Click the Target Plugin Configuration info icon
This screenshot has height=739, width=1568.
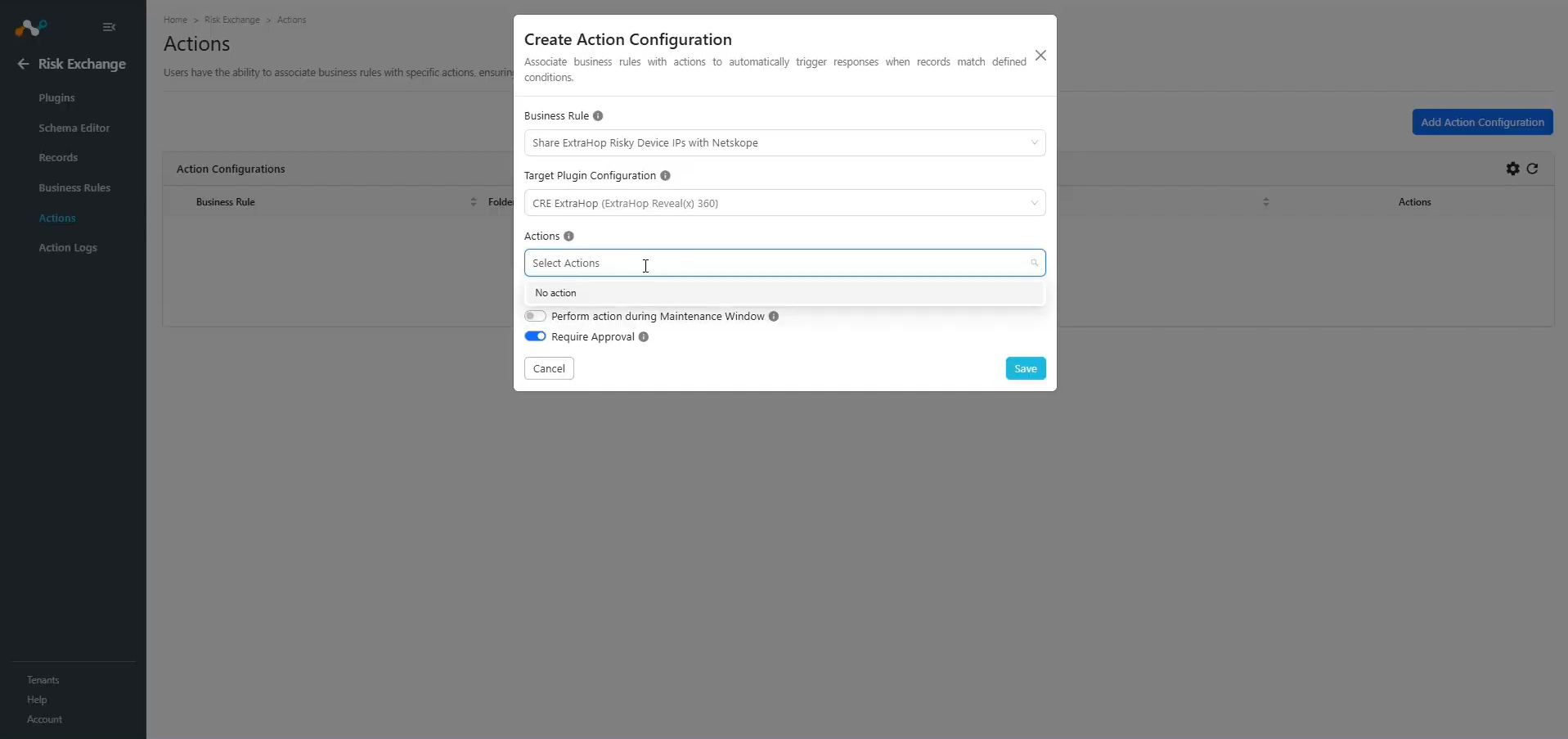665,176
